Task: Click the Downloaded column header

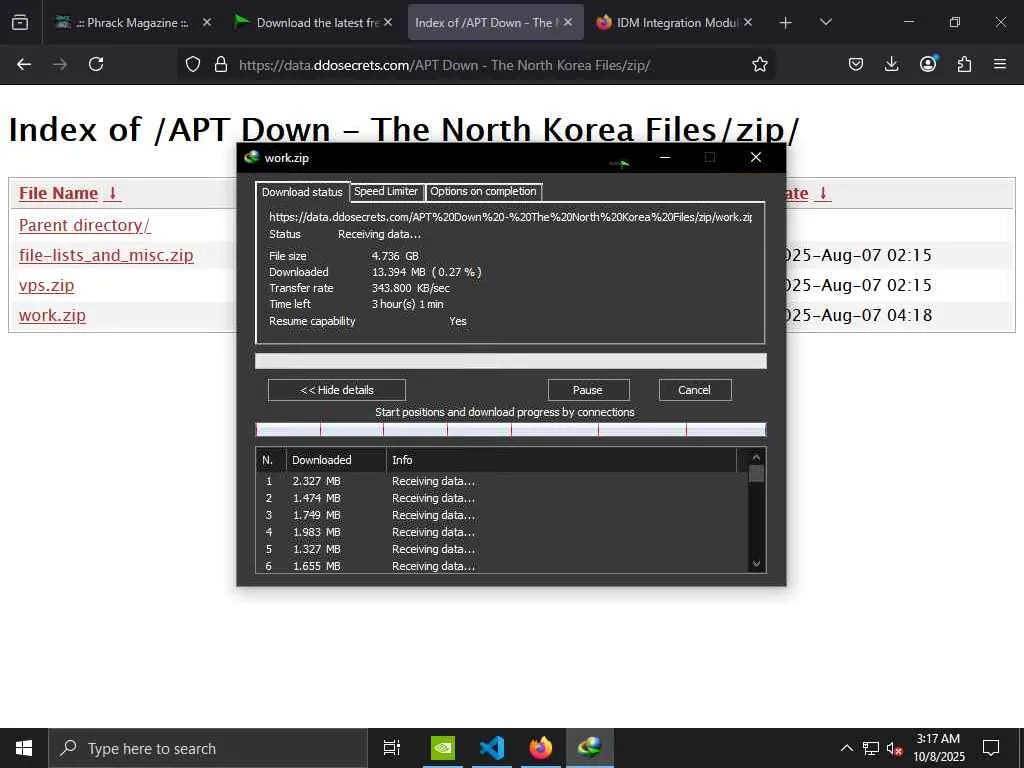Action: coord(336,460)
